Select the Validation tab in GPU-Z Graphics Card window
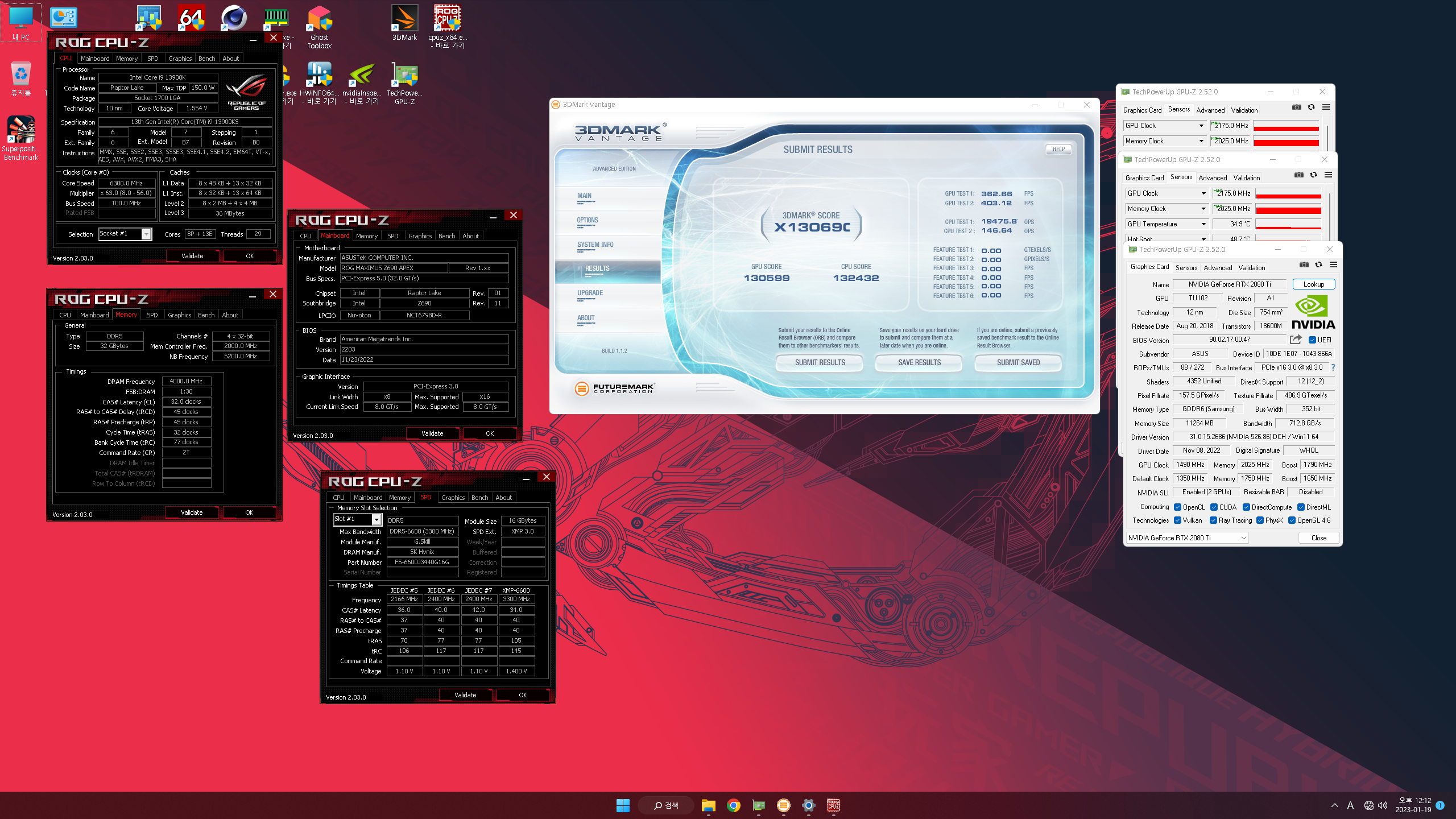 pyautogui.click(x=1251, y=268)
